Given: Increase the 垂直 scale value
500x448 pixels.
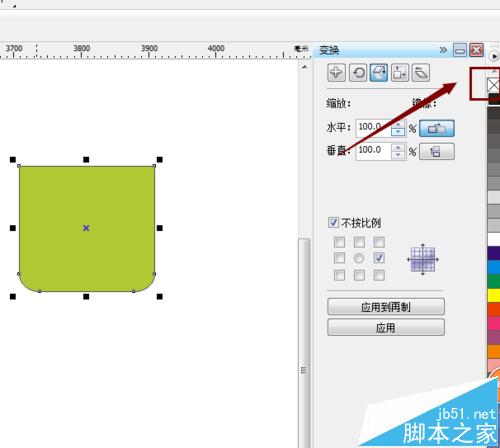Looking at the screenshot, I should point(398,148).
